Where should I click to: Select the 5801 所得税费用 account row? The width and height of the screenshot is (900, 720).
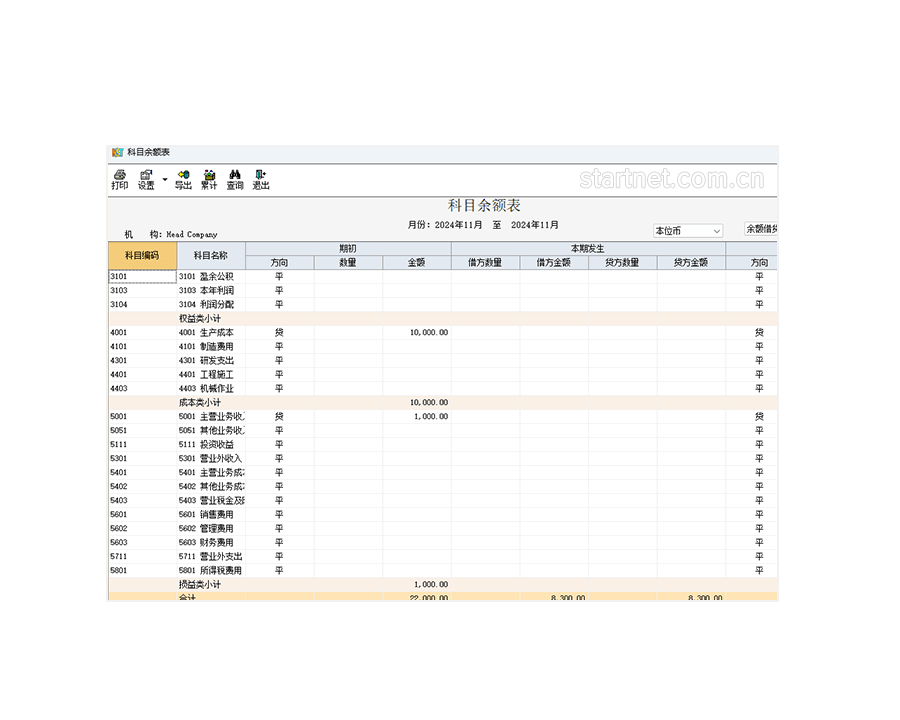pyautogui.click(x=210, y=570)
